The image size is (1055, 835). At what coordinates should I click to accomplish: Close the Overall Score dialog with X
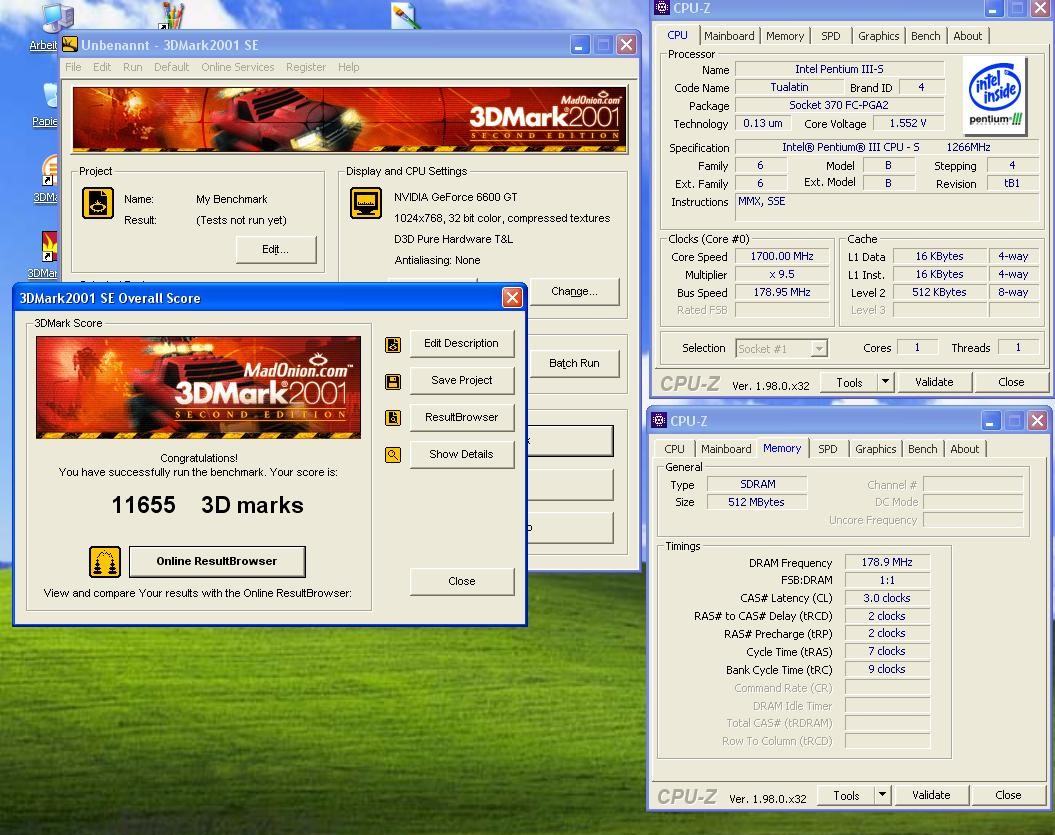[x=512, y=297]
